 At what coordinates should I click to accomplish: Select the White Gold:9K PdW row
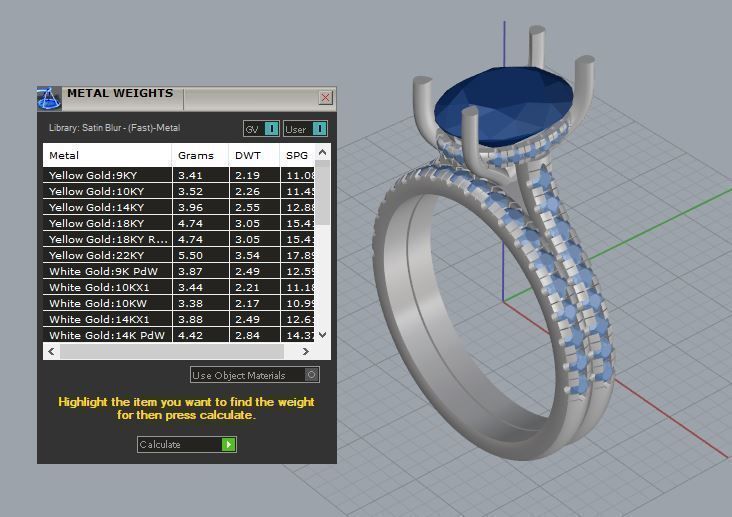[179, 271]
